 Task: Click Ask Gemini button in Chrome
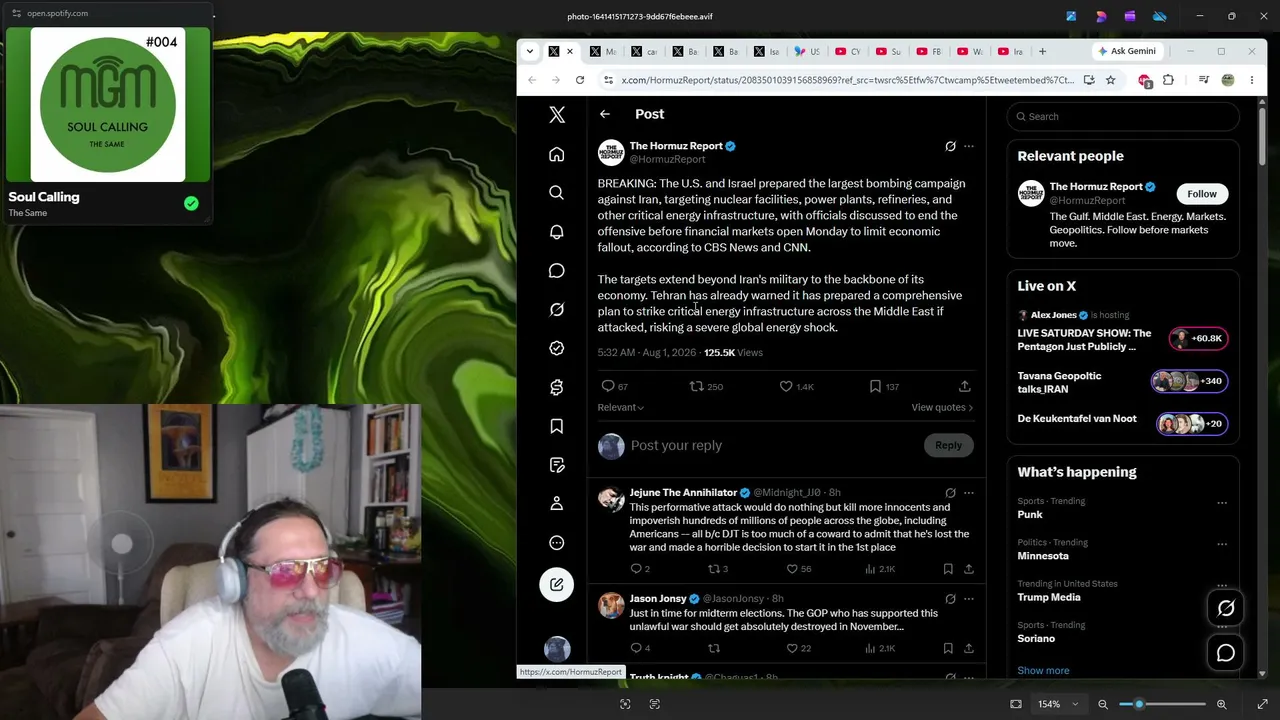[x=1126, y=51]
